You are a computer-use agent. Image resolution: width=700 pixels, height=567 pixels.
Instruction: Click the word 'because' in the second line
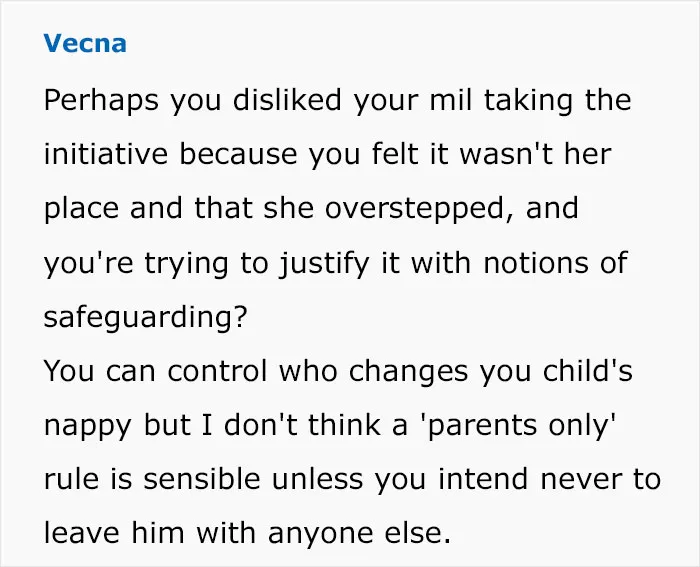(238, 154)
